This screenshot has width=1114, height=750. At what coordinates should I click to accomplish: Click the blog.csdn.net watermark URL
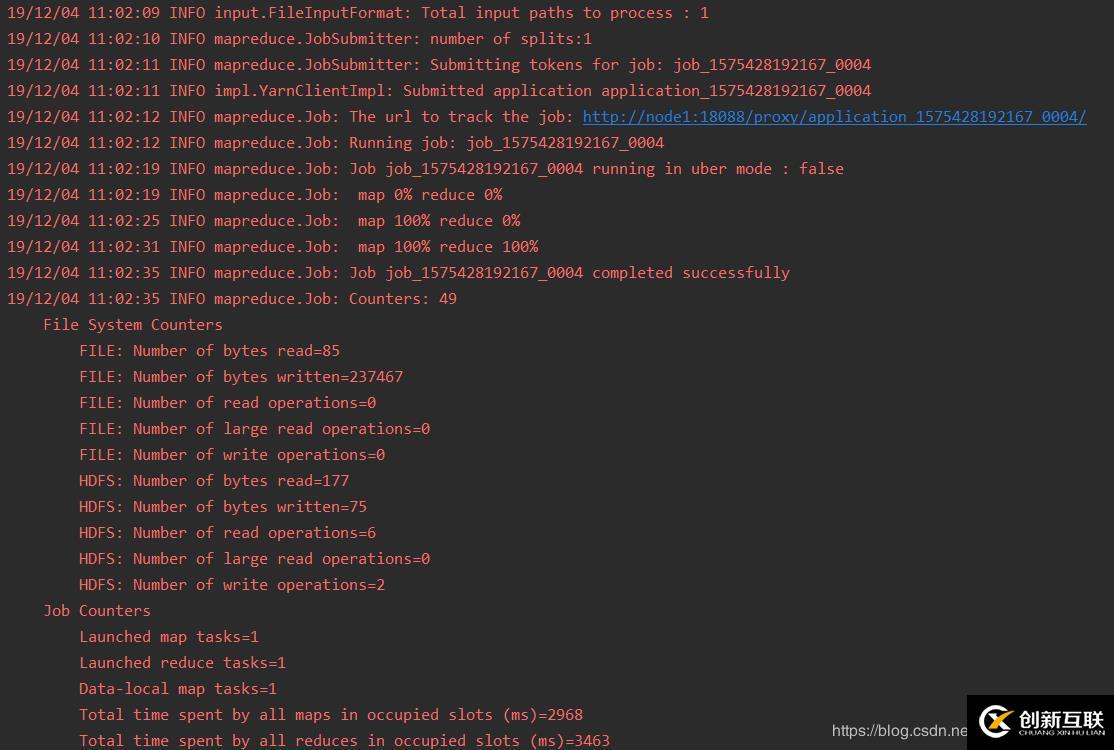point(899,730)
